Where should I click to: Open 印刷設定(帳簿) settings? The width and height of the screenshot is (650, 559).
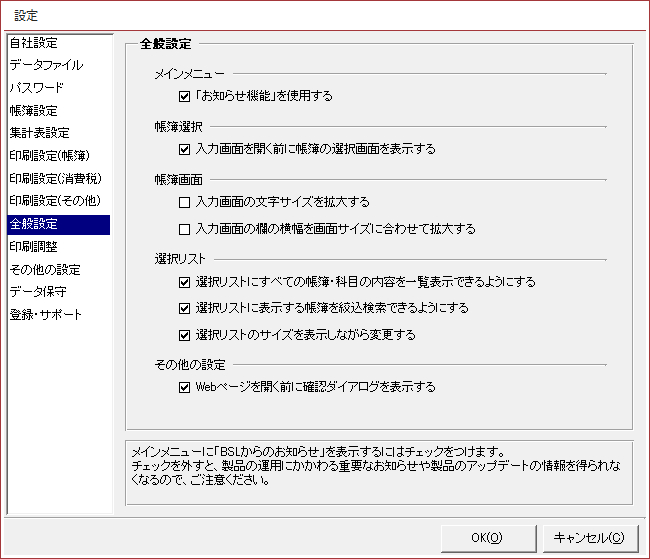click(x=49, y=156)
